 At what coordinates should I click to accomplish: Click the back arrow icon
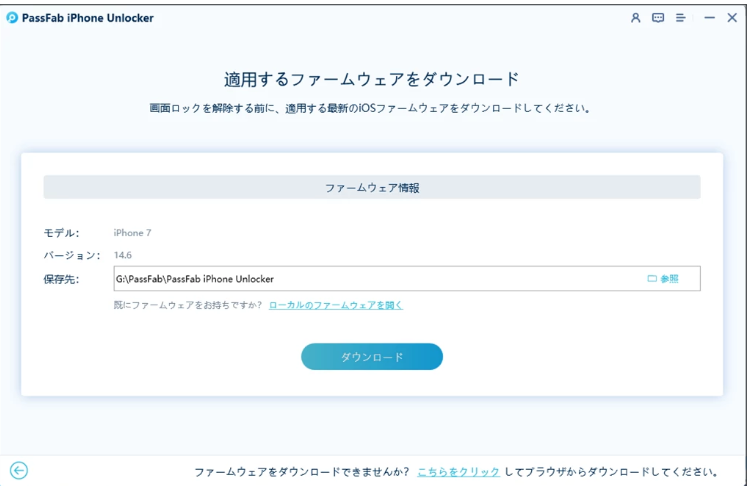point(19,471)
